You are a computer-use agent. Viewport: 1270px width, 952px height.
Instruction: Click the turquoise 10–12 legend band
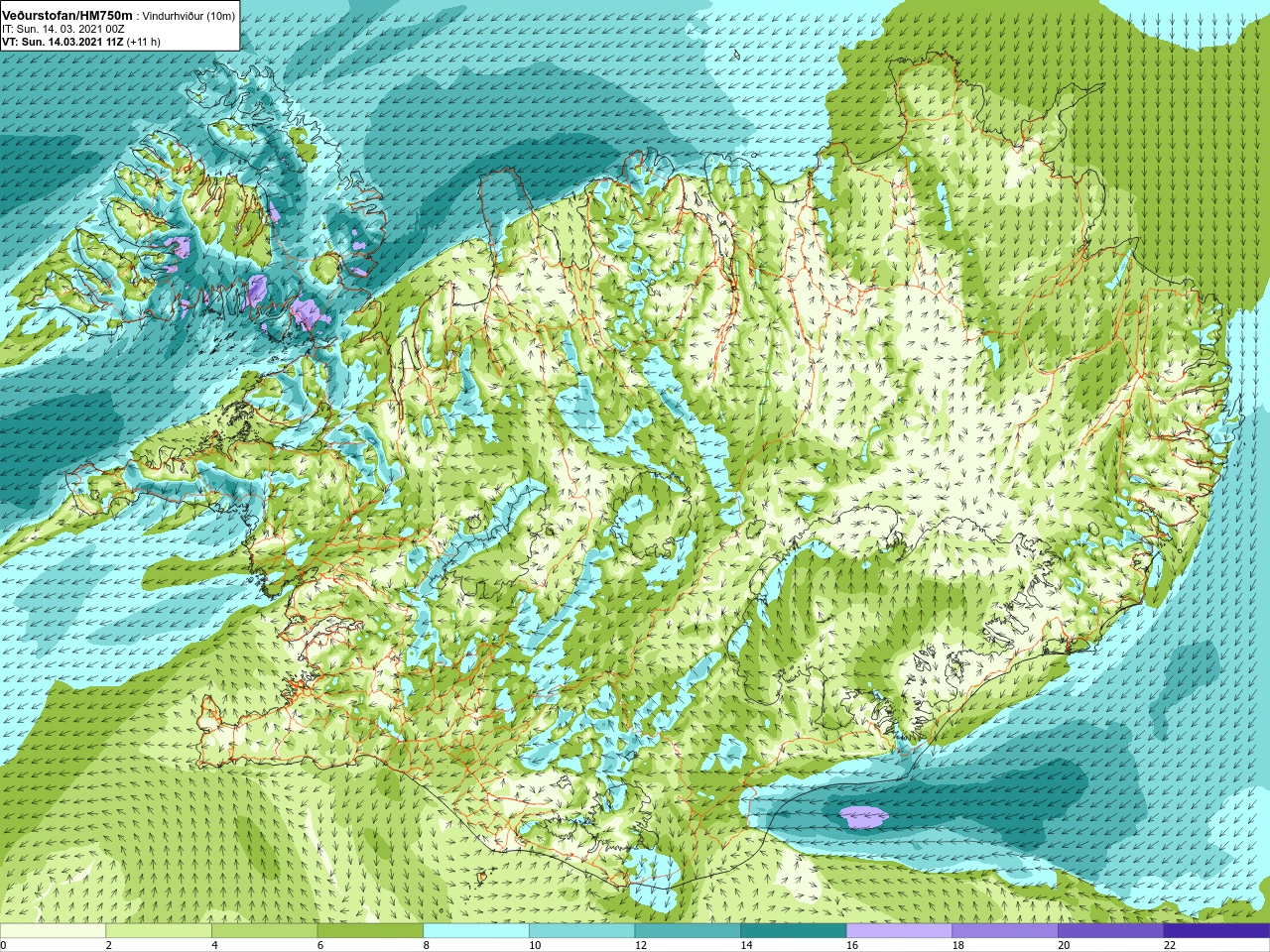(x=581, y=930)
